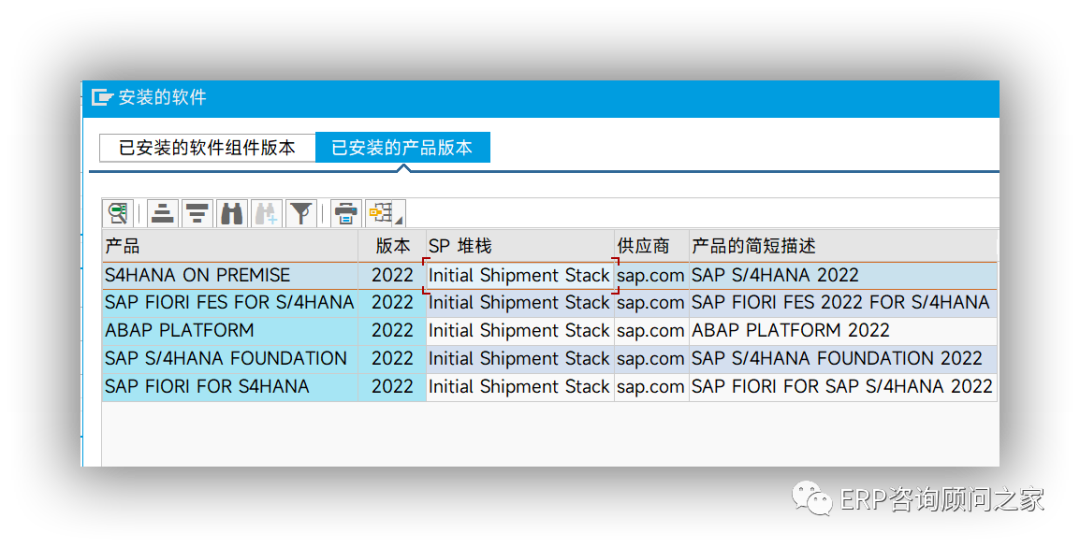Click the 产品 column header

click(x=230, y=246)
